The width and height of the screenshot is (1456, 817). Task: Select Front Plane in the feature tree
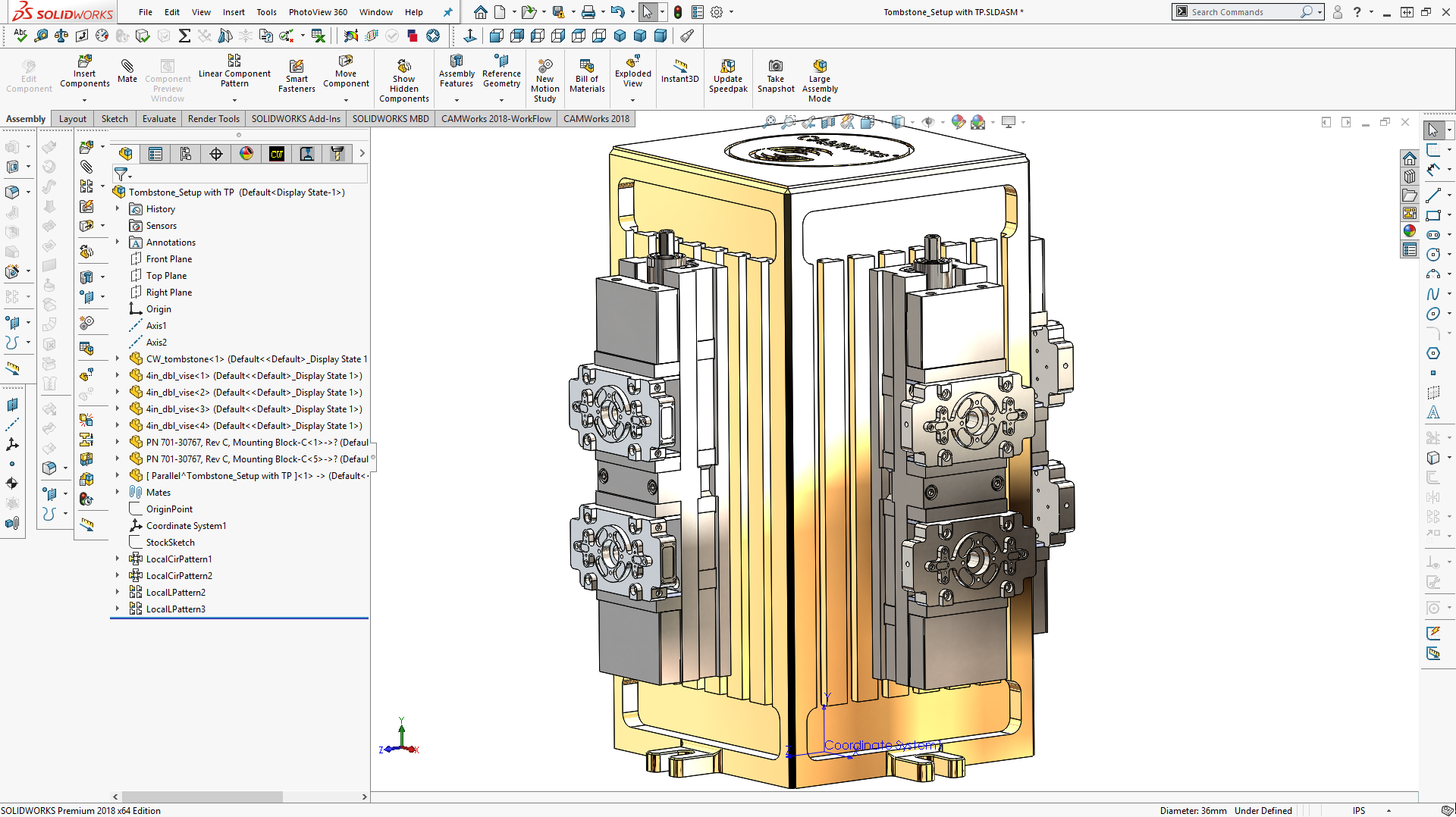point(168,259)
